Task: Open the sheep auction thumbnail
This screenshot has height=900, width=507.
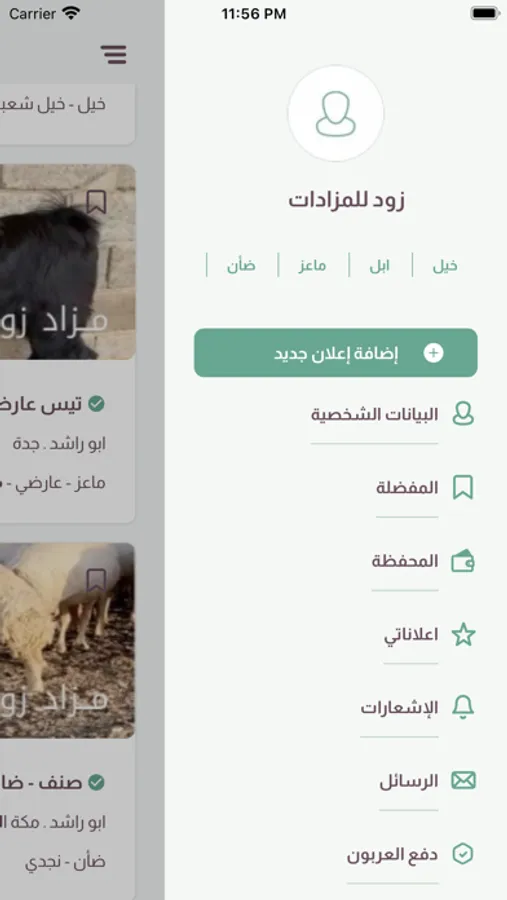Action: (x=68, y=641)
